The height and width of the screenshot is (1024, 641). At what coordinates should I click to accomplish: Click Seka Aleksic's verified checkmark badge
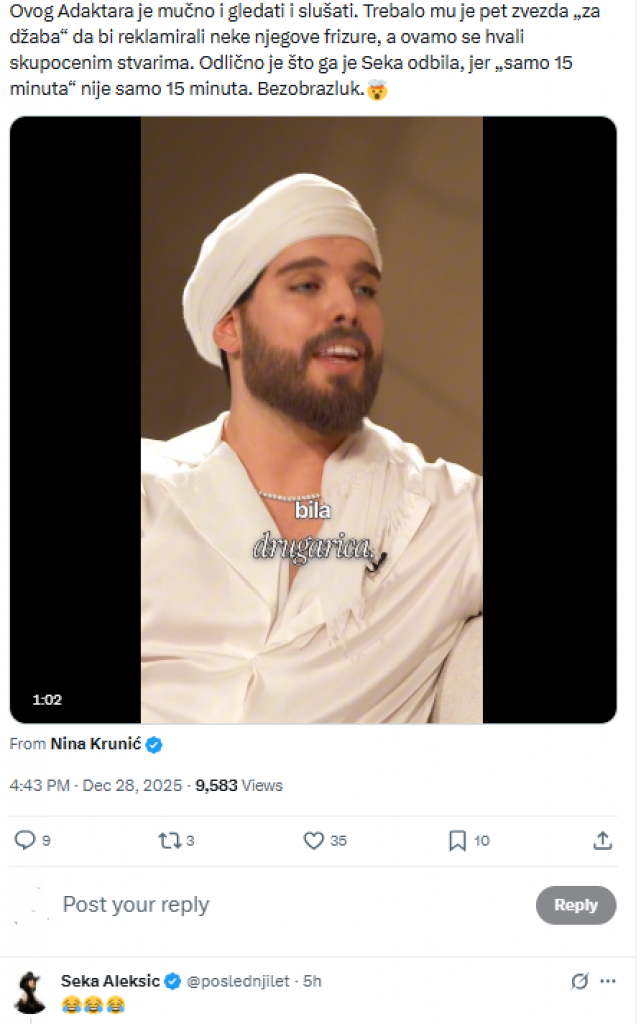tap(172, 981)
